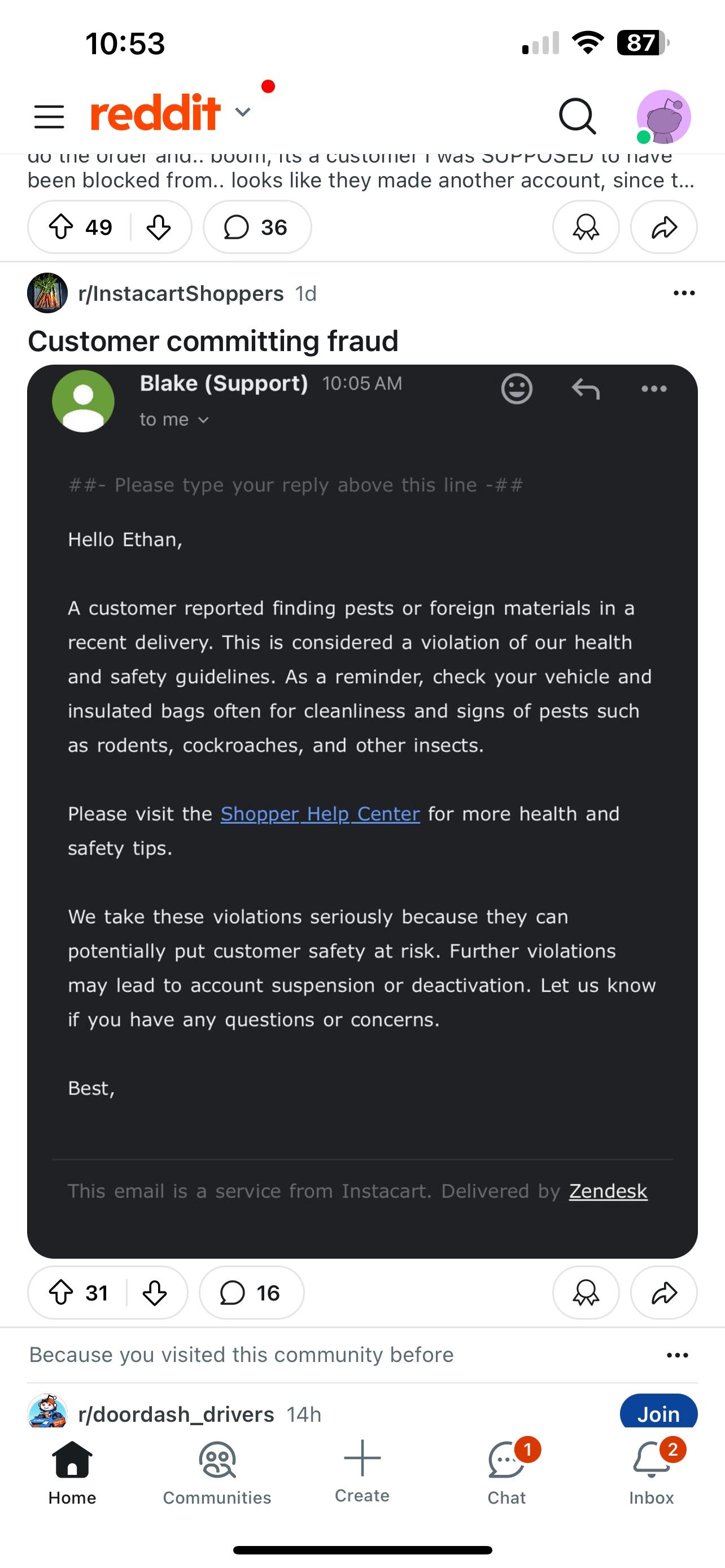Screen dimensions: 725x1568
Task: Open the Shopper Help Center link
Action: point(320,814)
